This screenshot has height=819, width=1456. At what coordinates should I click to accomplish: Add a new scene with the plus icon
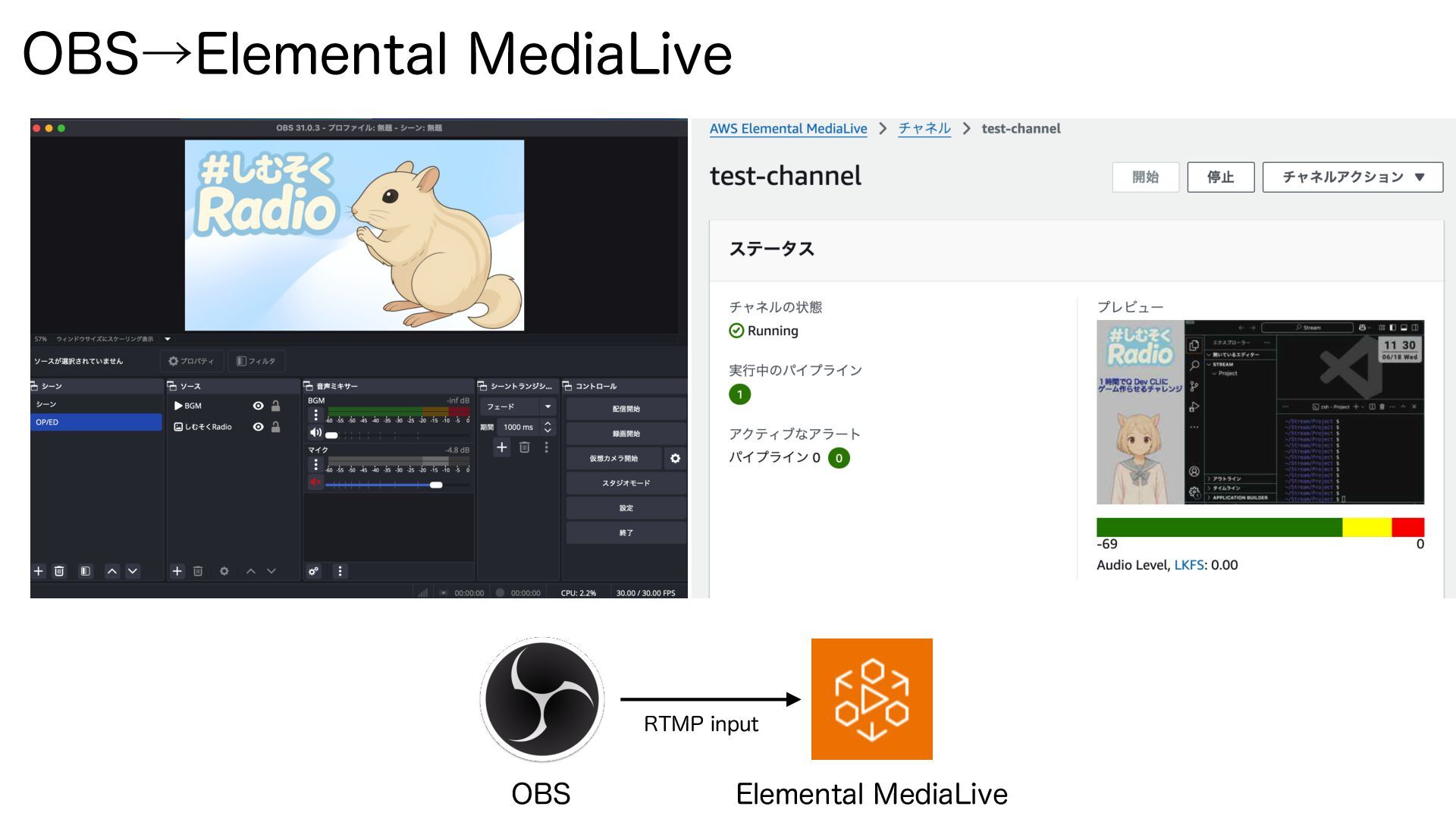pos(39,571)
